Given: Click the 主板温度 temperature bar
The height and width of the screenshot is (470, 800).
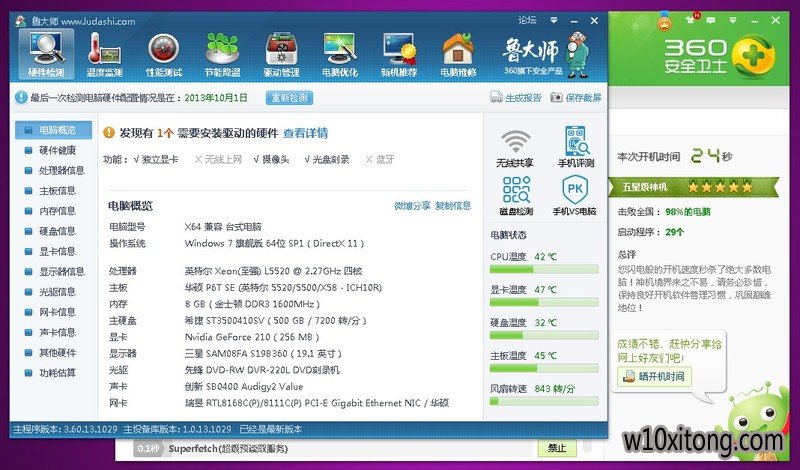Looking at the screenshot, I should tap(544, 368).
